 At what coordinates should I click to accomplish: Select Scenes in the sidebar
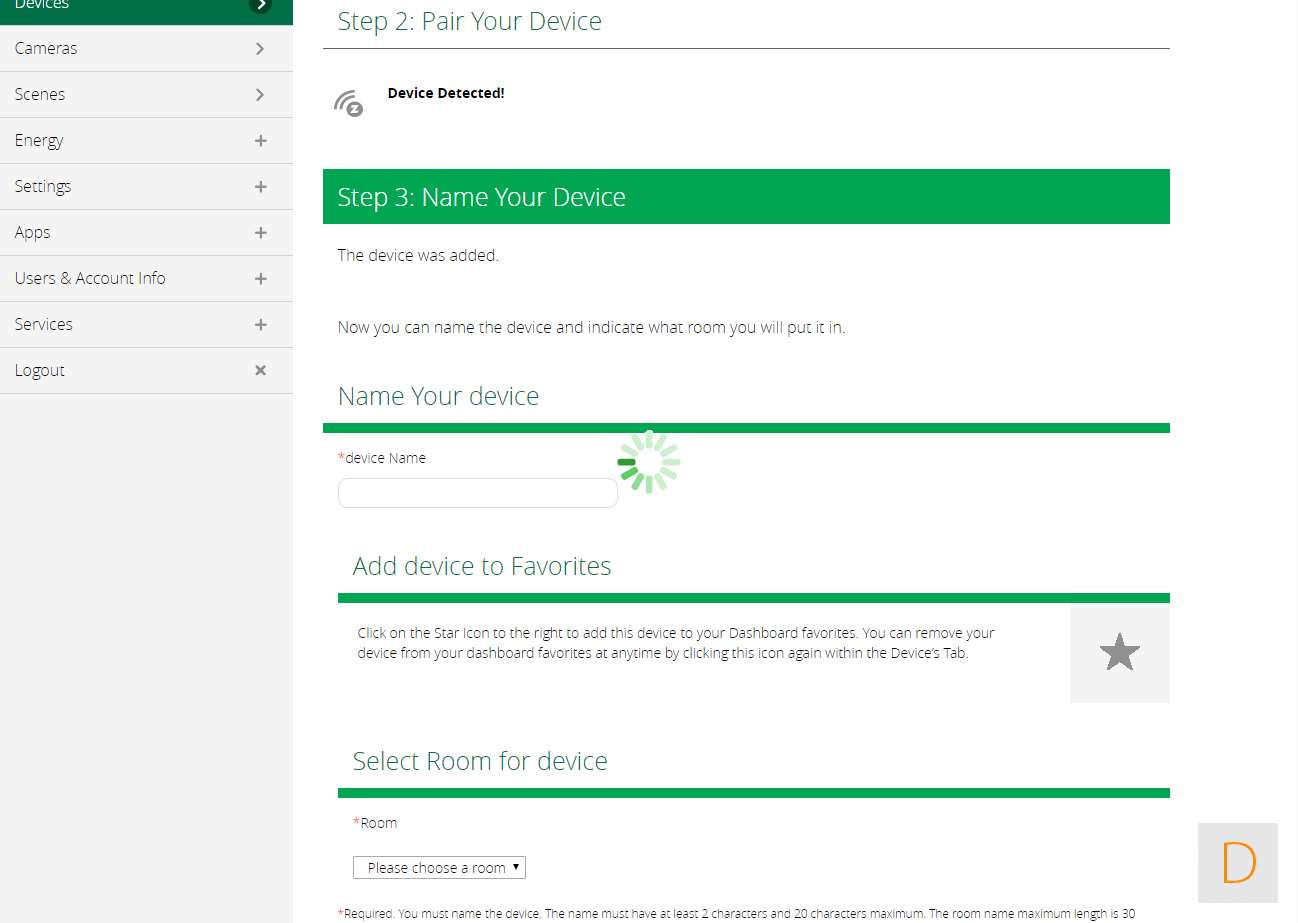pyautogui.click(x=40, y=94)
